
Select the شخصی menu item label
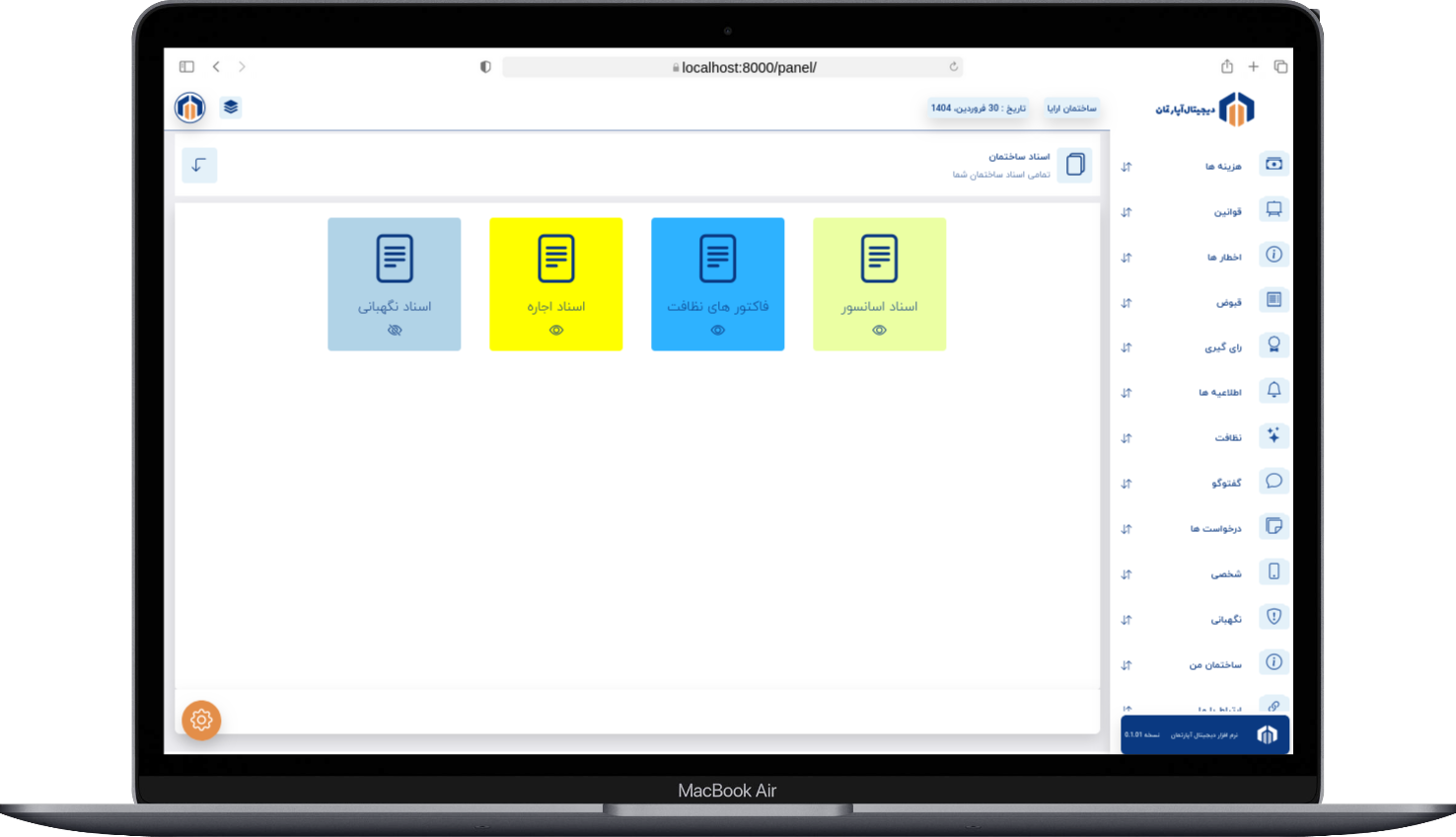(1226, 574)
